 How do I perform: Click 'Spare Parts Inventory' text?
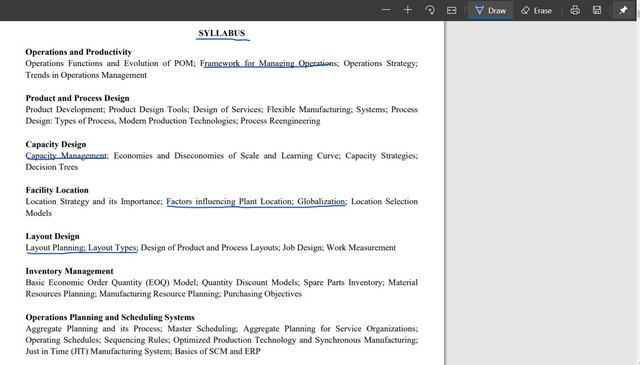343,283
